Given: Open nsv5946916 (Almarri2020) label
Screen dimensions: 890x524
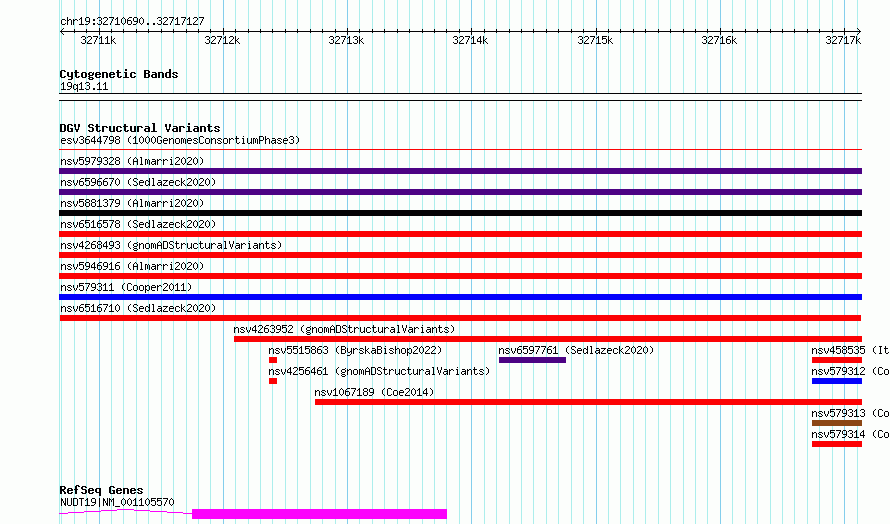Looking at the screenshot, I should (132, 266).
